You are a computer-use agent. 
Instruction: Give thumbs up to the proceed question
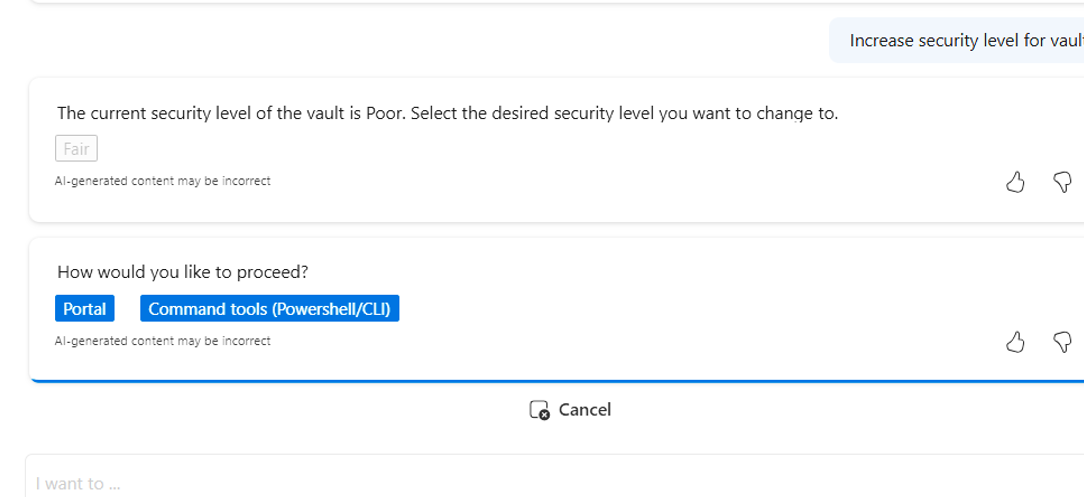(1014, 342)
